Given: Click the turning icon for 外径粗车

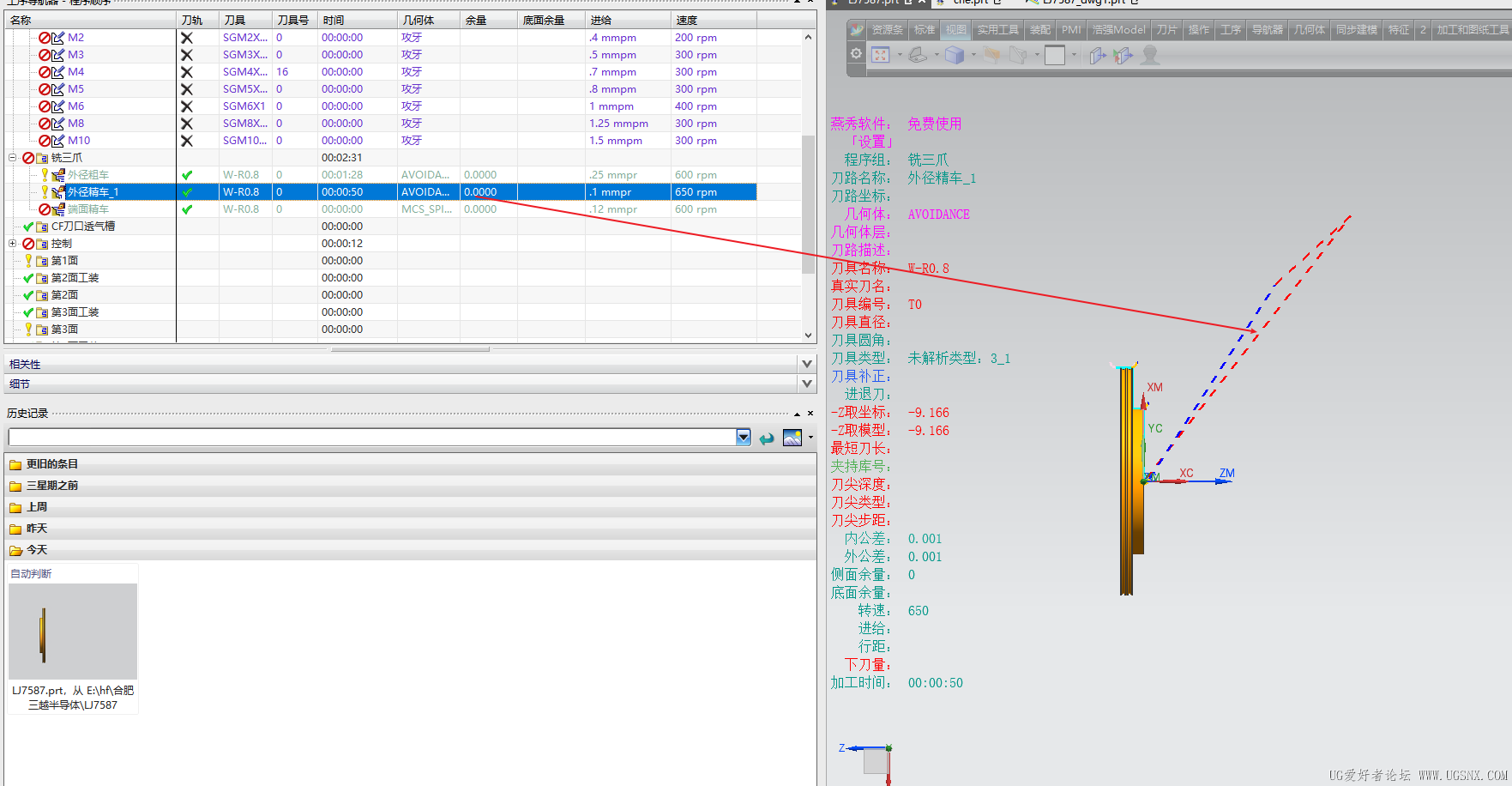Looking at the screenshot, I should click(x=58, y=175).
